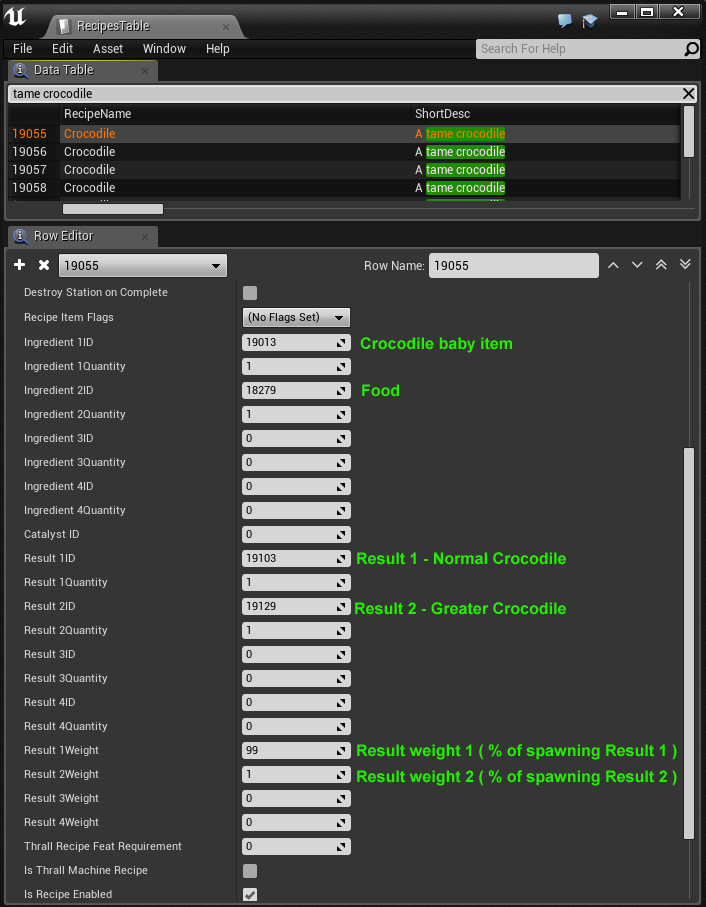This screenshot has height=907, width=706.
Task: Click the add new row plus icon
Action: (19, 265)
